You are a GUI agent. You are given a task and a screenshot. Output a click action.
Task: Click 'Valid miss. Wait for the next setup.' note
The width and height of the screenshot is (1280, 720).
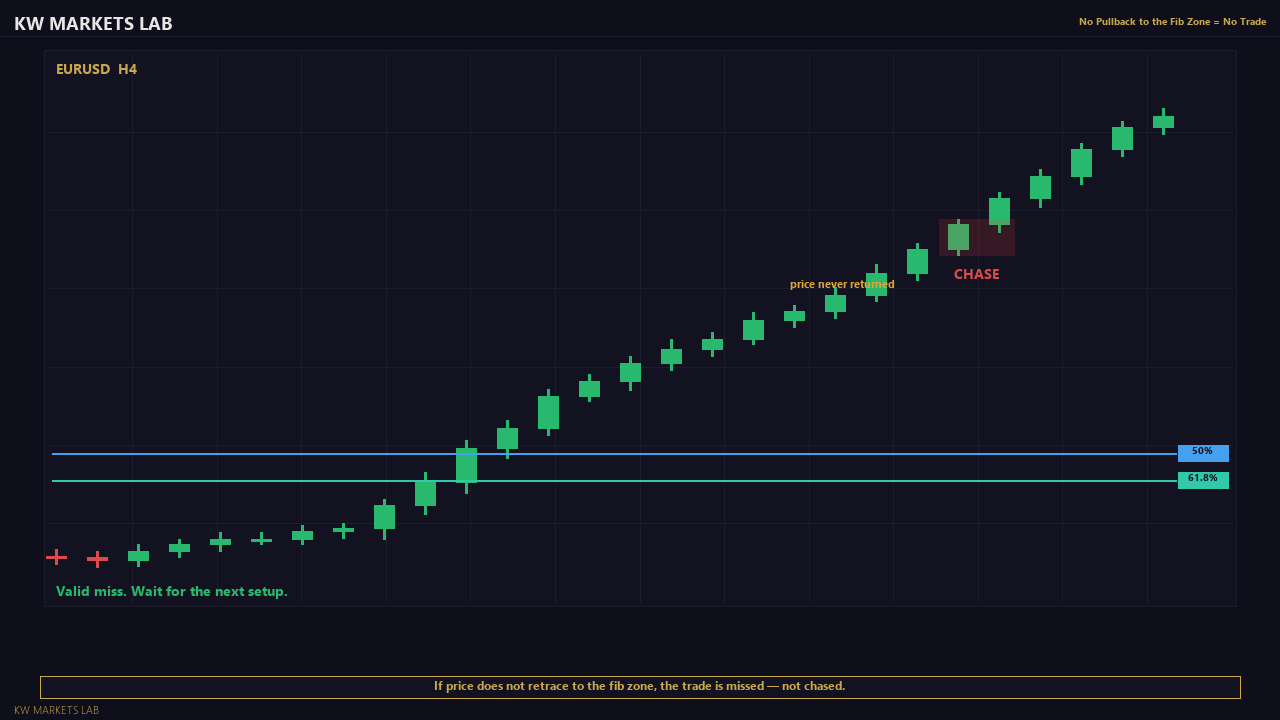(x=172, y=591)
